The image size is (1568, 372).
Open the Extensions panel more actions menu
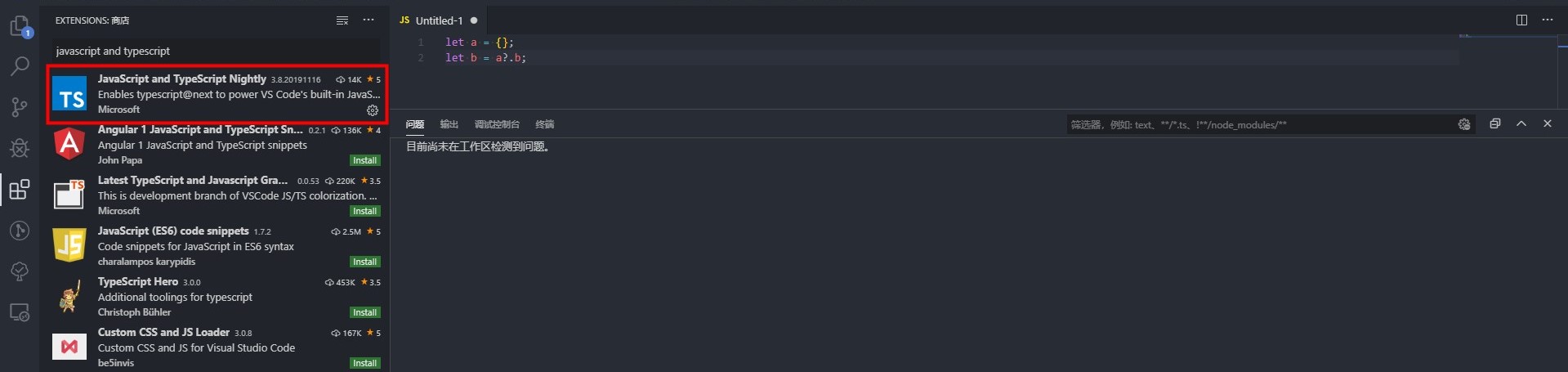369,20
